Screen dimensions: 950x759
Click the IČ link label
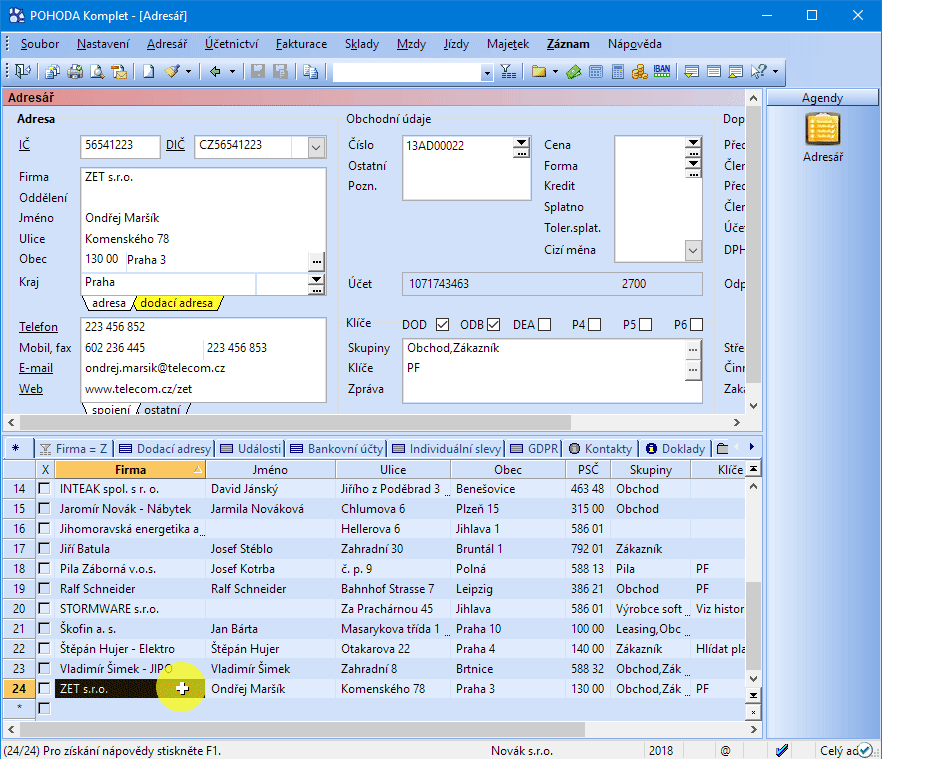click(24, 145)
